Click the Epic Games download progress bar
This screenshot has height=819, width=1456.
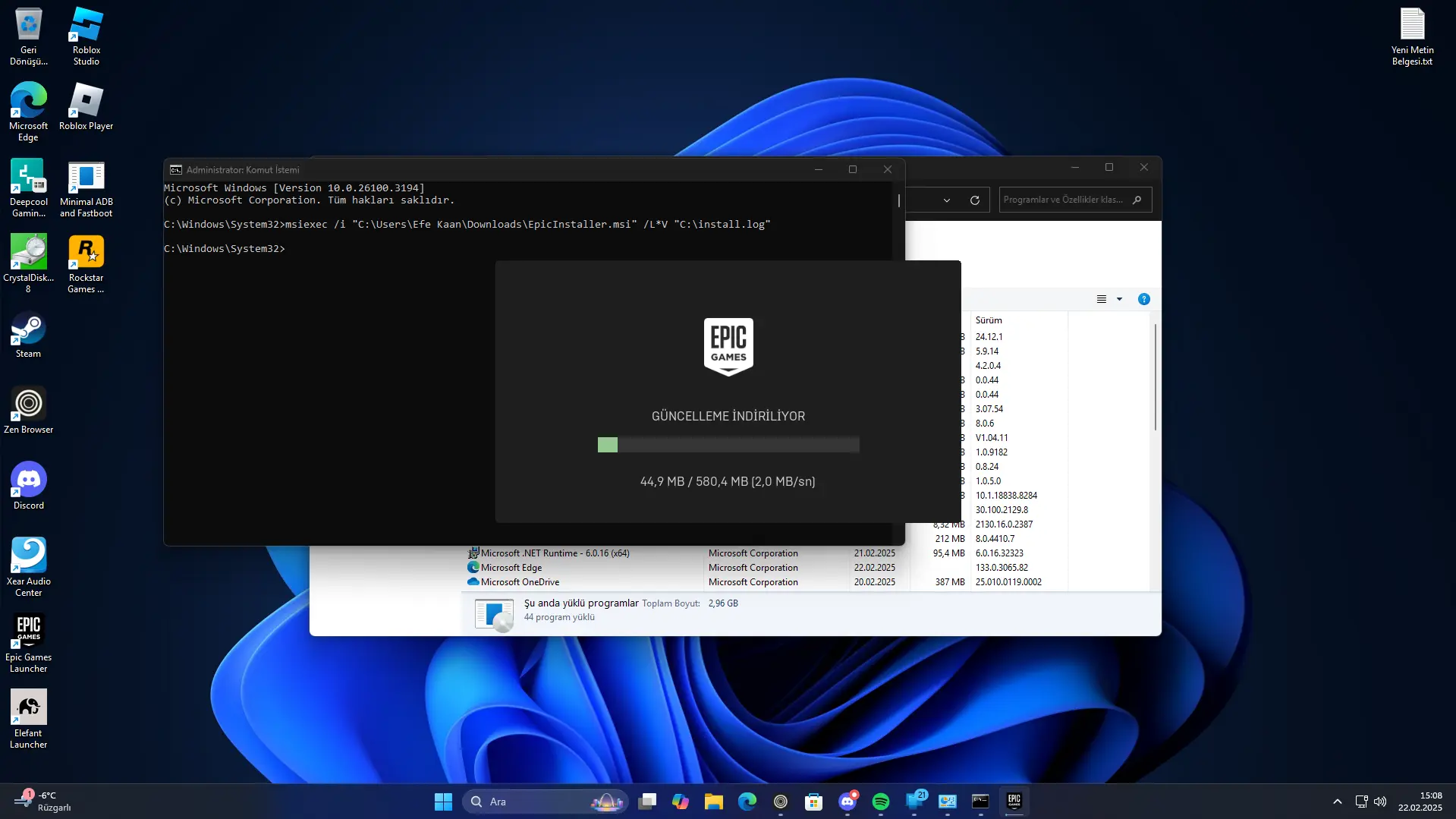tap(728, 445)
